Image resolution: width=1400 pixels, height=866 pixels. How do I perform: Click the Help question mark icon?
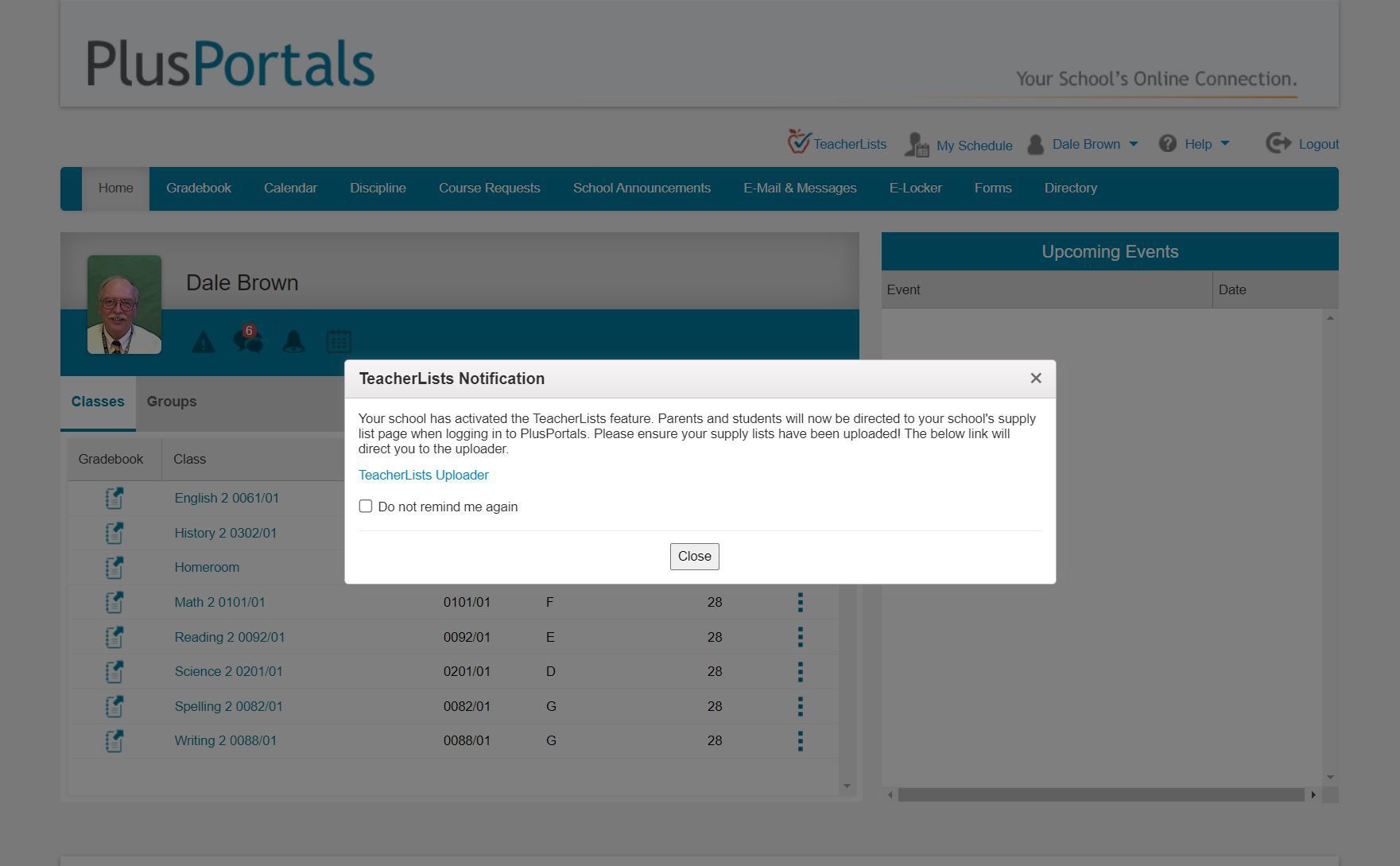tap(1167, 144)
